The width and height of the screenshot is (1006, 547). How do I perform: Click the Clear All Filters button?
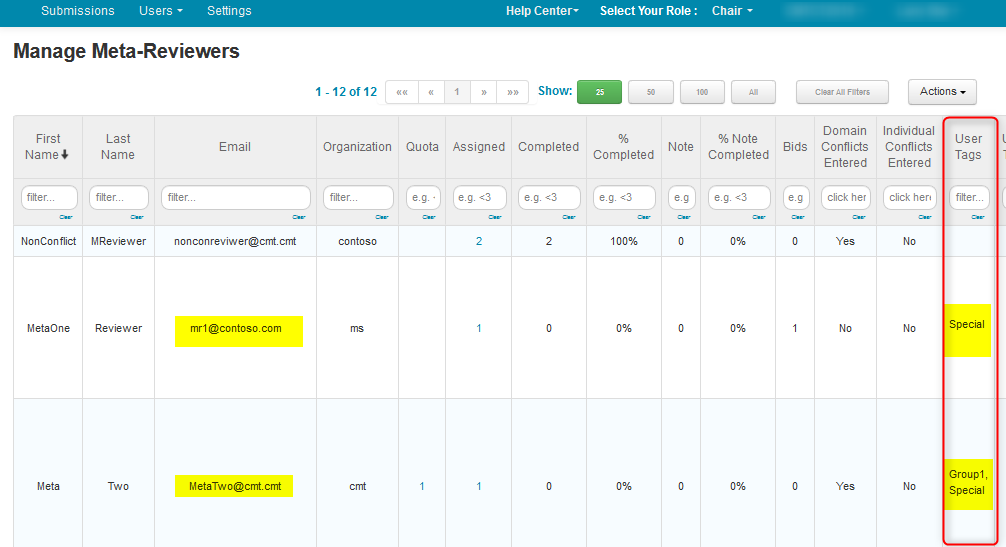(842, 92)
